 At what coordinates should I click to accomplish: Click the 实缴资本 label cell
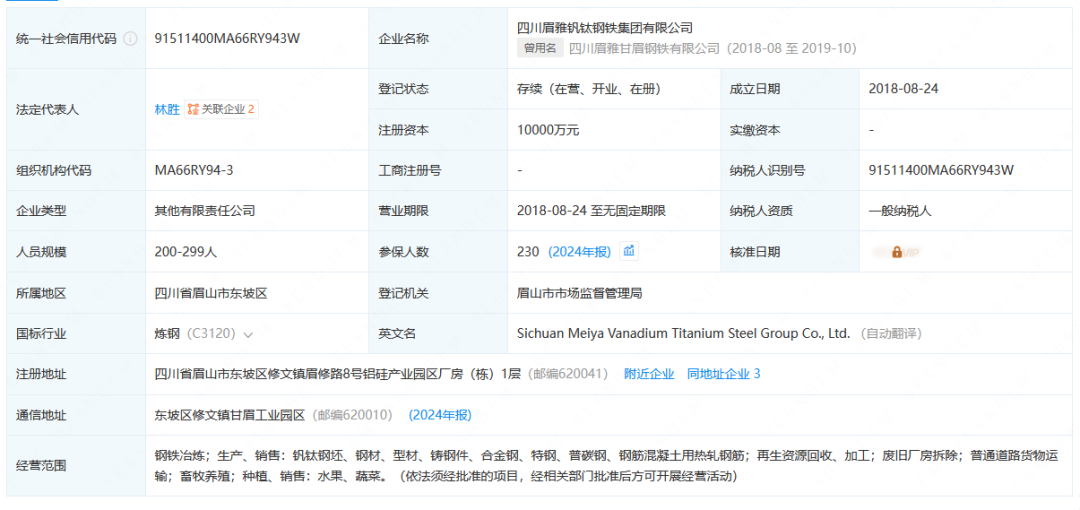coord(790,130)
